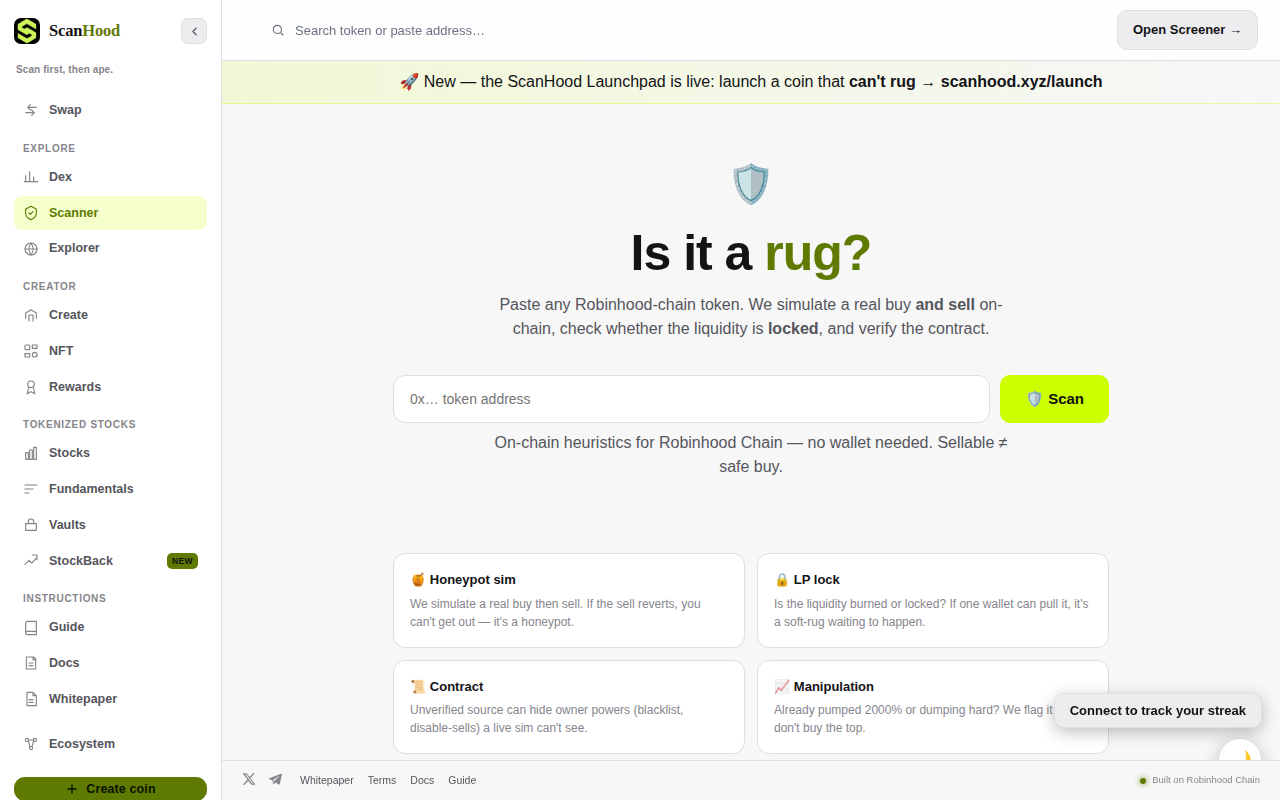This screenshot has width=1280, height=800.
Task: Open Docs in the sidebar
Action: pyautogui.click(x=110, y=663)
